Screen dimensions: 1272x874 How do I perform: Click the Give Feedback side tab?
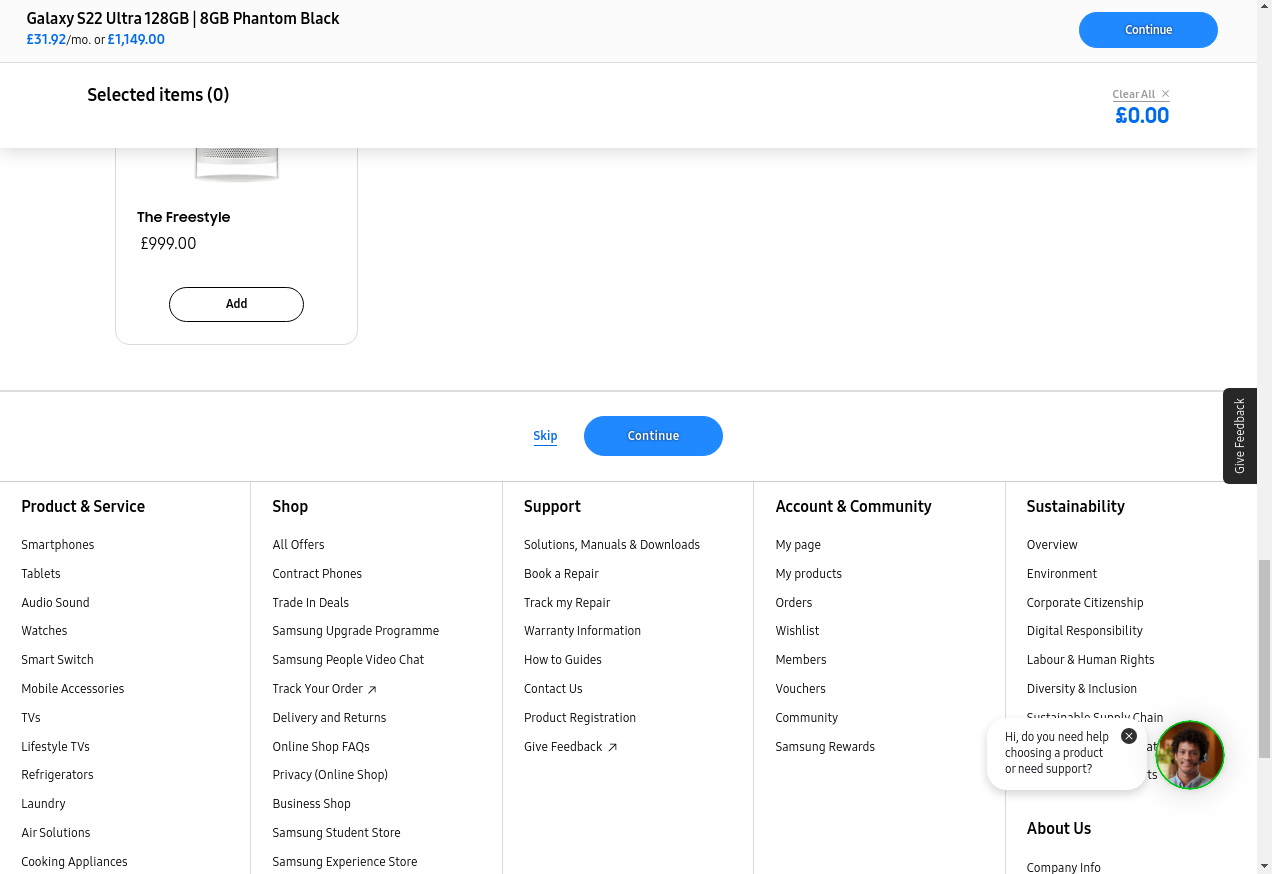(1239, 436)
